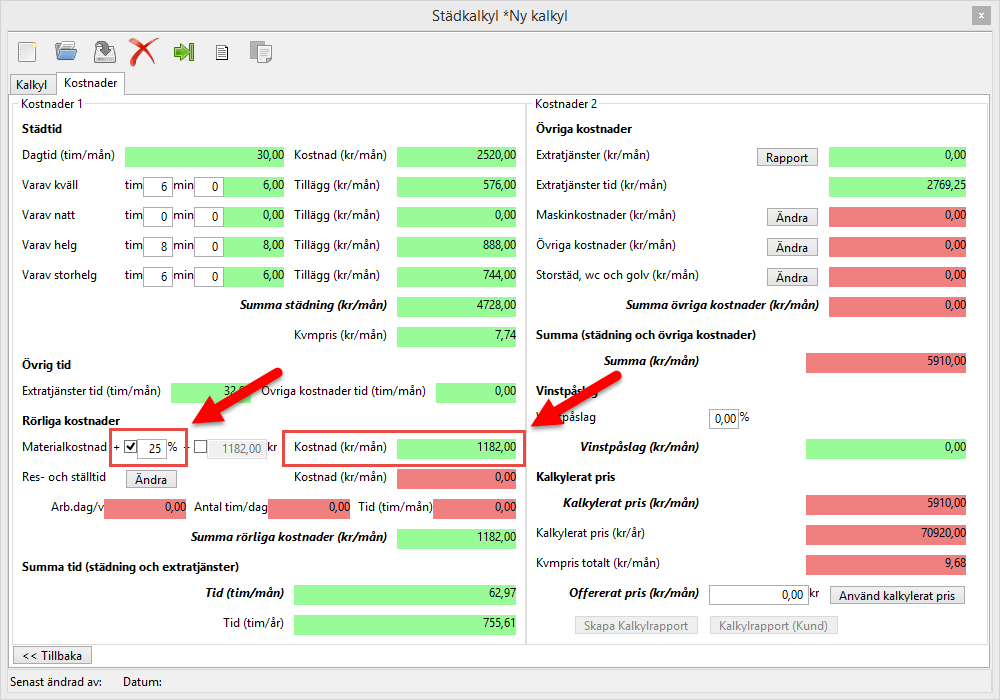Switch to the Kalkyl tab
Screen dimensions: 1000x700
(32, 85)
